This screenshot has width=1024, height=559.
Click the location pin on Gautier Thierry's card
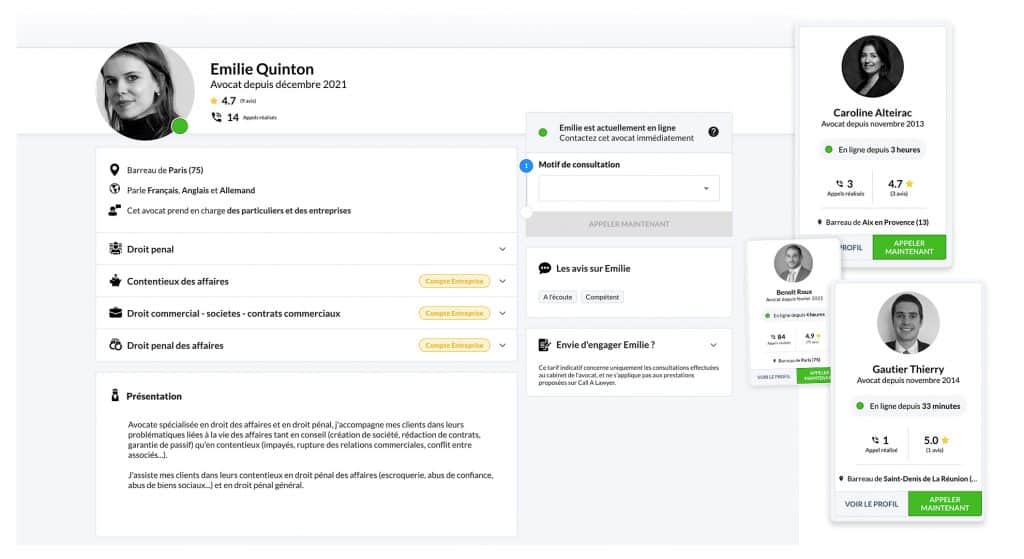841,479
